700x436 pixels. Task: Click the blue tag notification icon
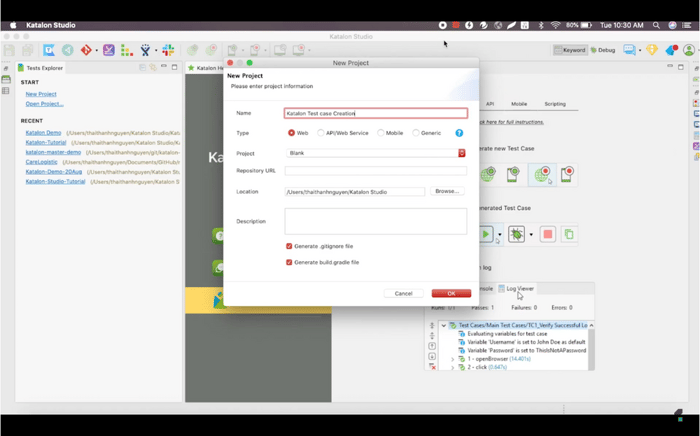pyautogui.click(x=671, y=50)
